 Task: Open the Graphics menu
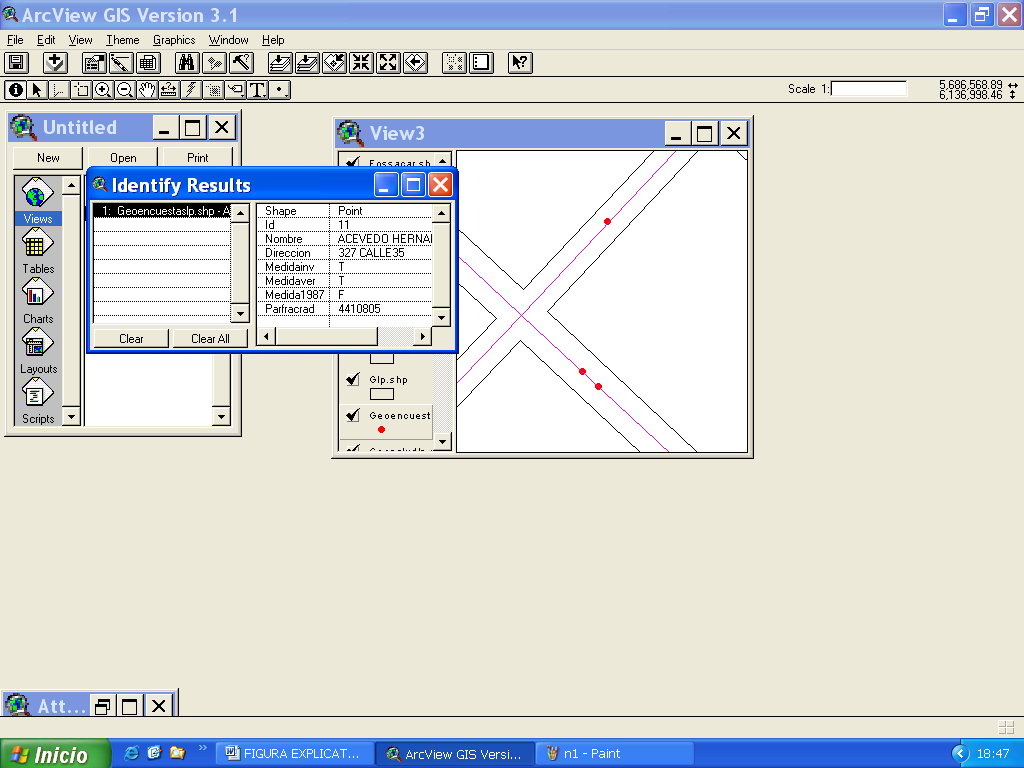tap(174, 40)
